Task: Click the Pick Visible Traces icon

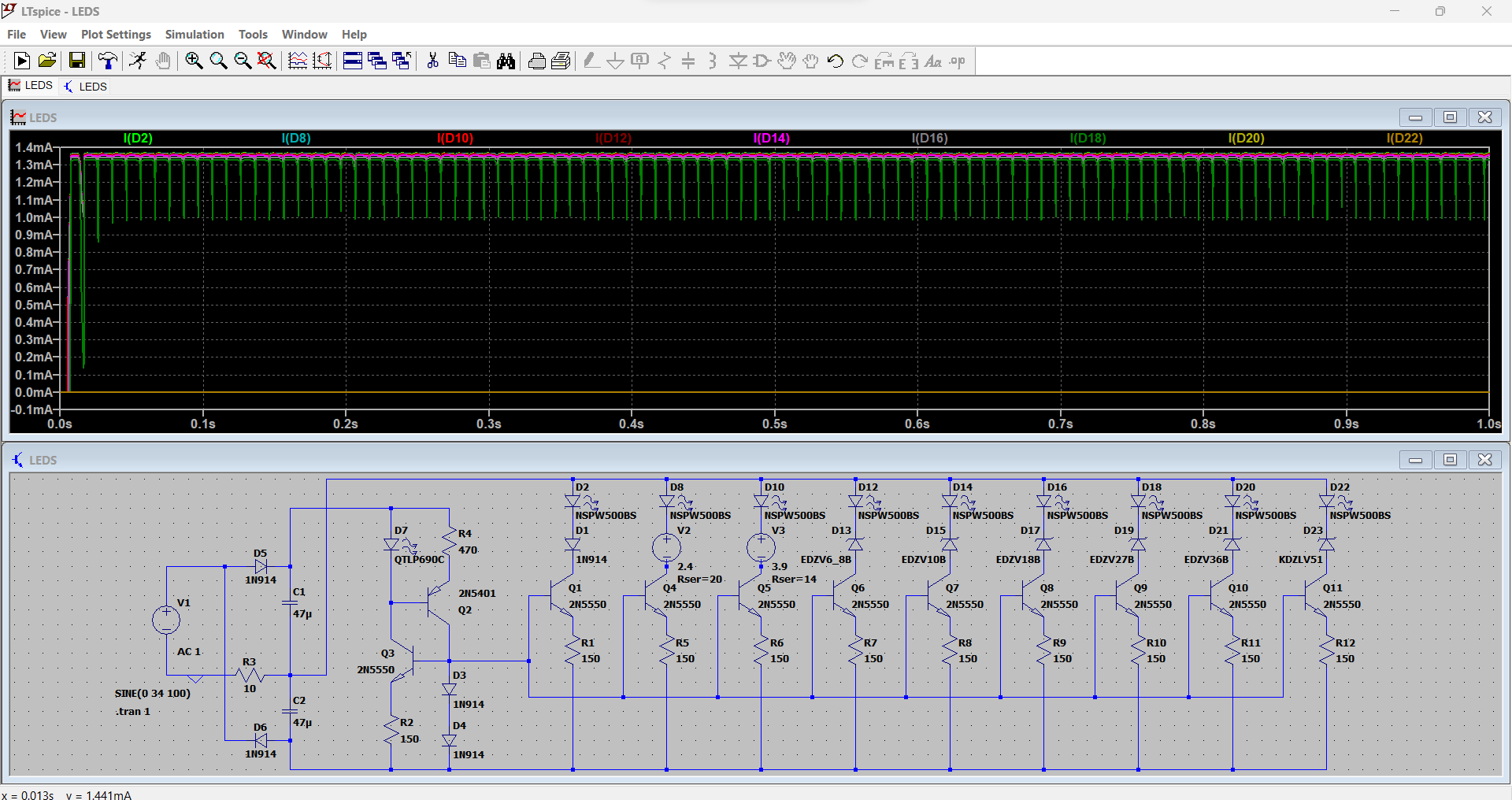Action: point(298,61)
